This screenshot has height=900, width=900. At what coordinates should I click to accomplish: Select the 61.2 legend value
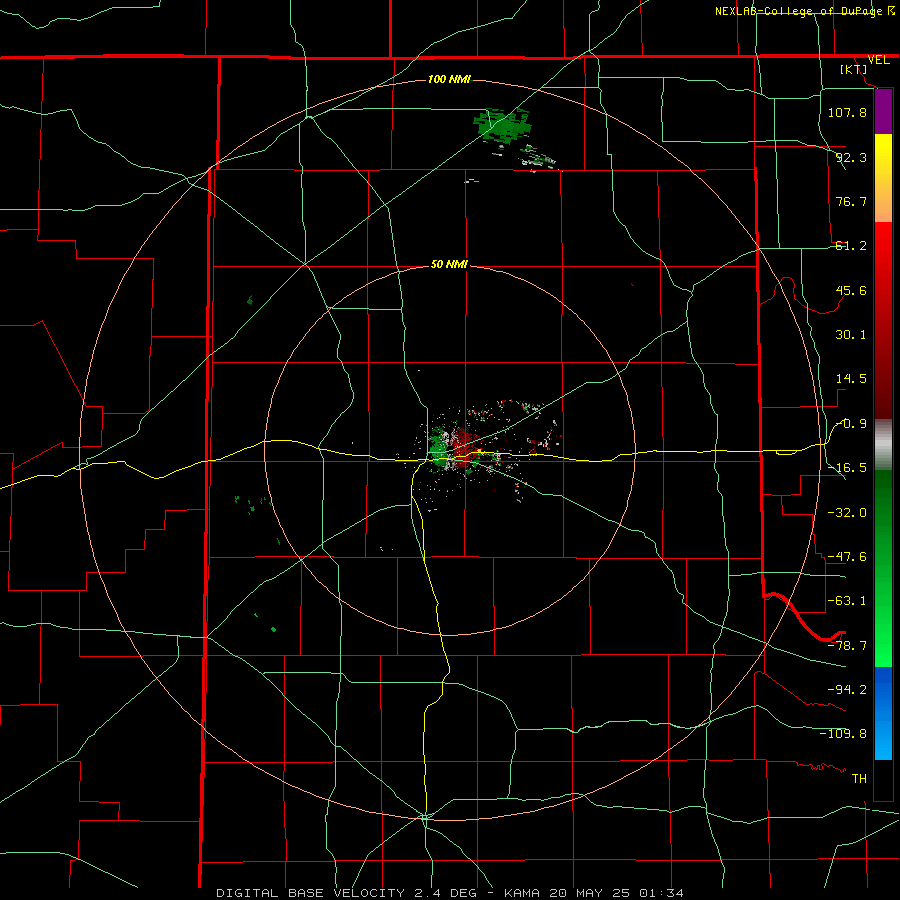pos(851,246)
